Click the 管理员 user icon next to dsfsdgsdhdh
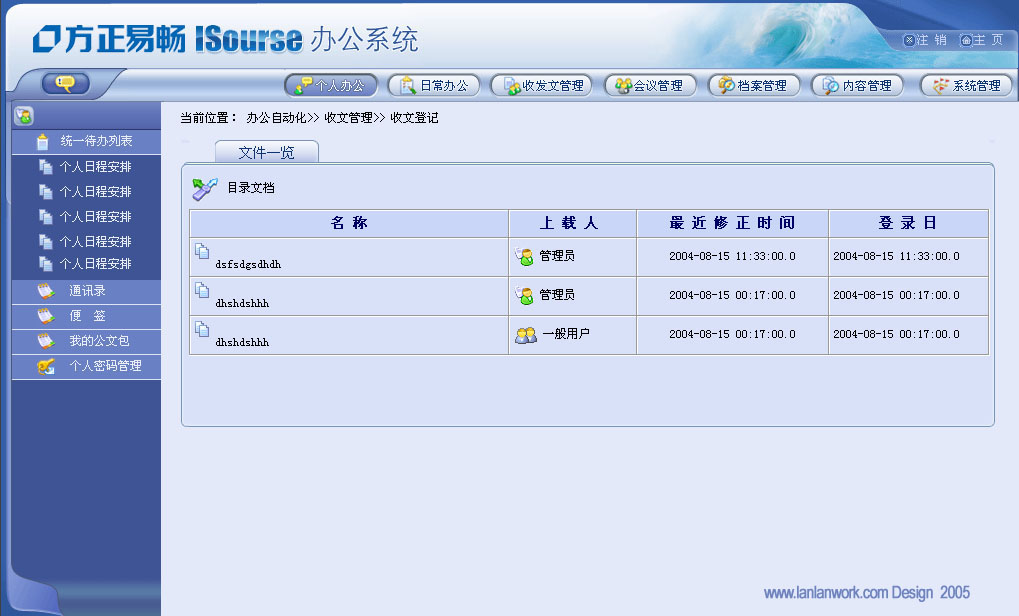The width and height of the screenshot is (1019, 616). point(525,255)
